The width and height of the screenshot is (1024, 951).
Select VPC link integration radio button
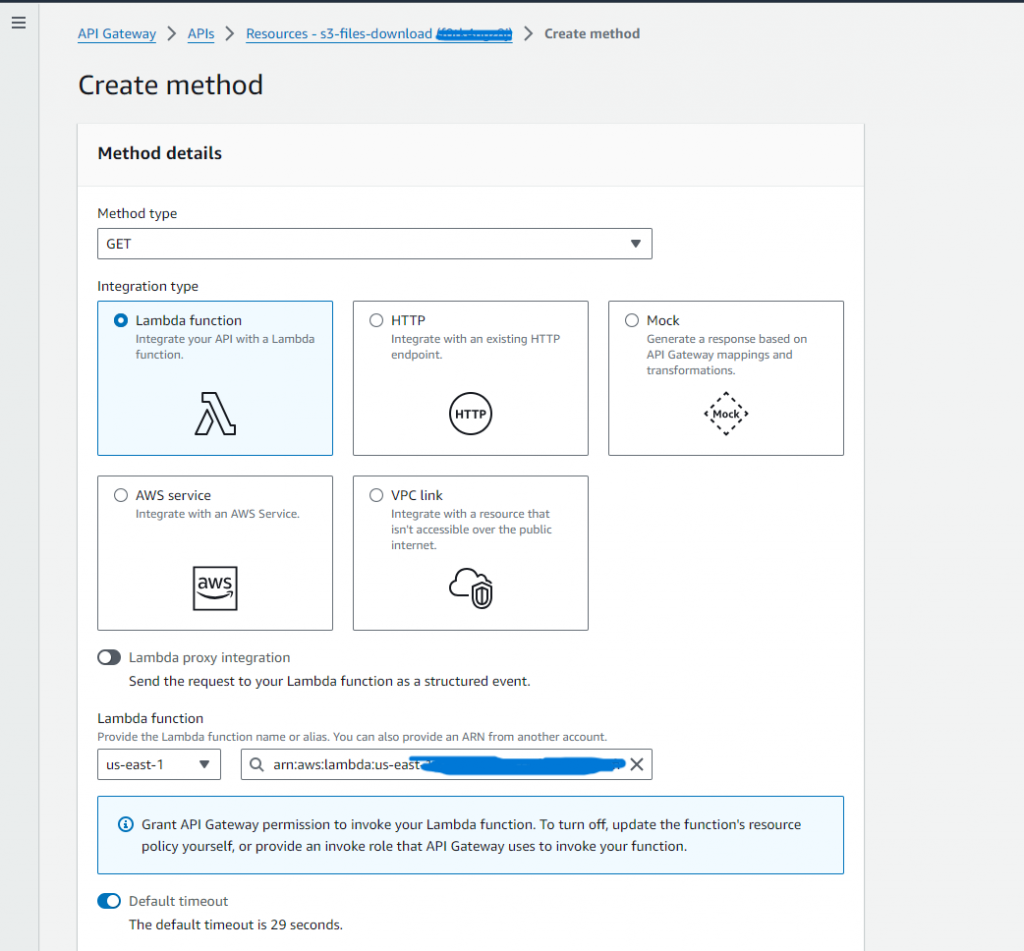tap(376, 495)
